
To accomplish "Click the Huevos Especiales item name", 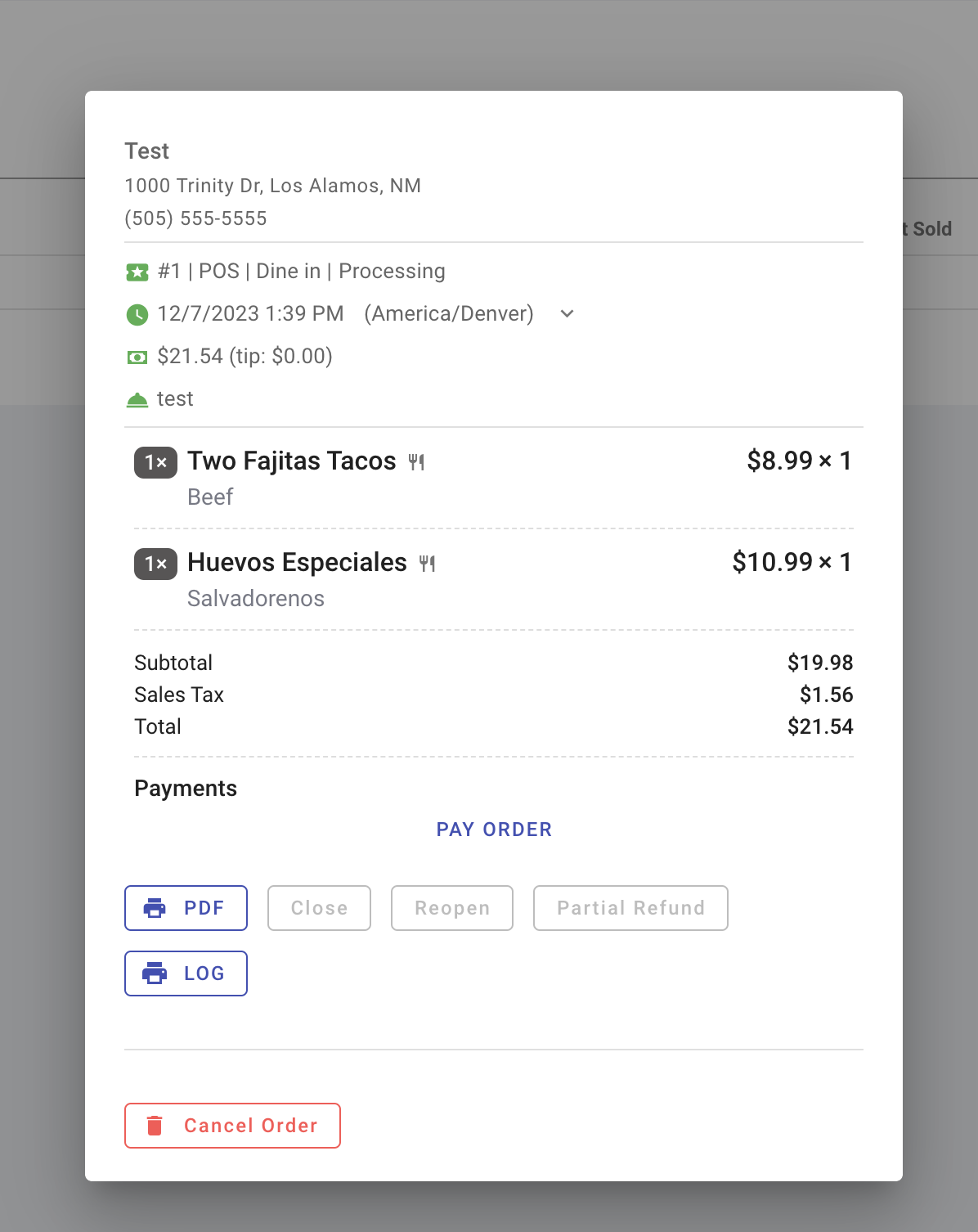I will tap(297, 563).
